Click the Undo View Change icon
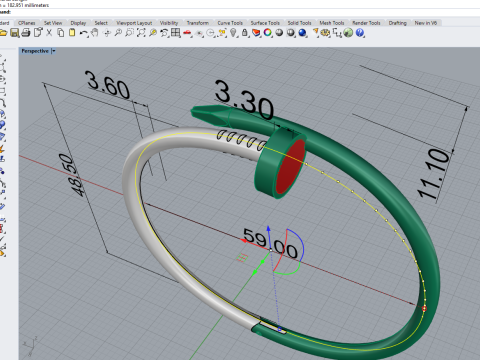Screen dimensions: 480x360 [164, 33]
